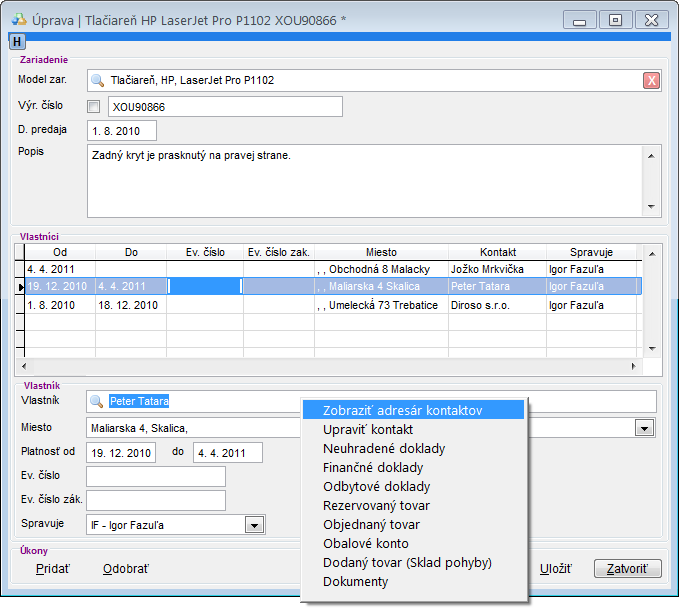Open Neuhradené doklady from menu
This screenshot has height=608, width=679.
(384, 448)
